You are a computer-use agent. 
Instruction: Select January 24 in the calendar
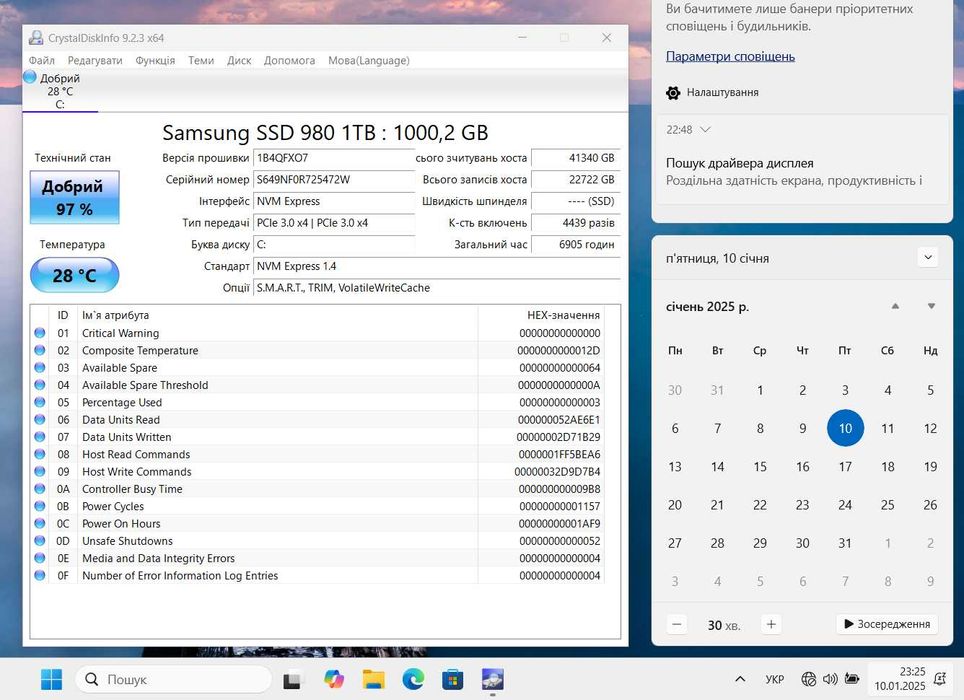coord(845,505)
